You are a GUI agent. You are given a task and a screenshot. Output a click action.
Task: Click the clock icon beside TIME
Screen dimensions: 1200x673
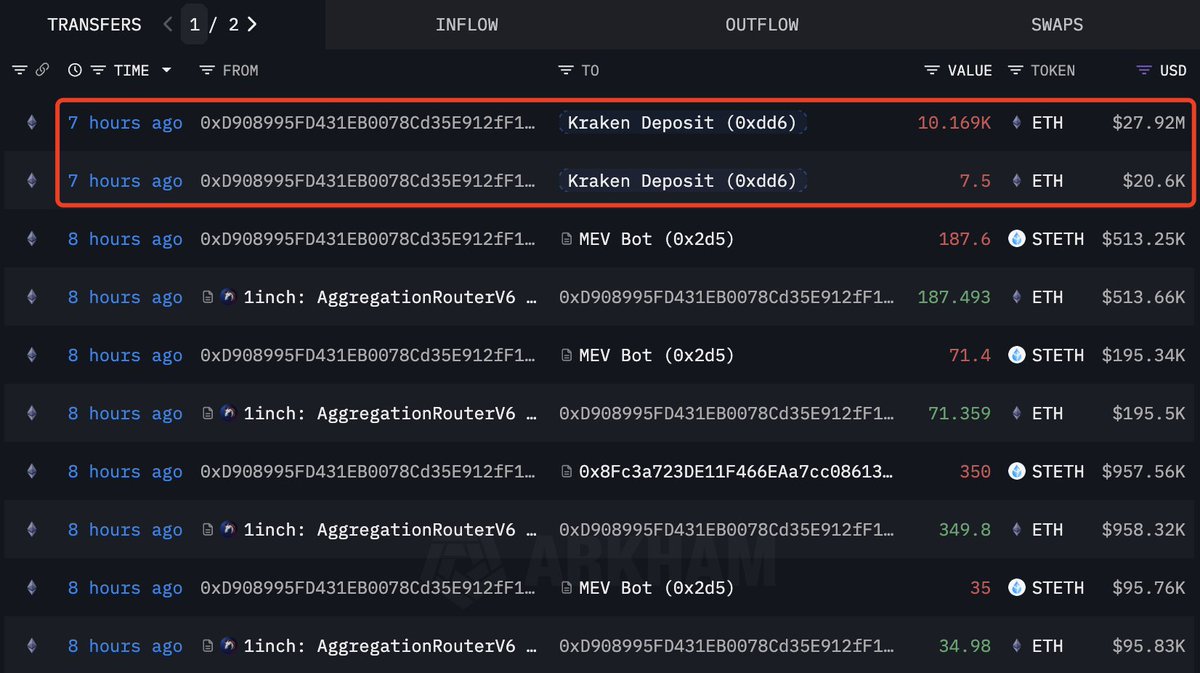pyautogui.click(x=75, y=70)
